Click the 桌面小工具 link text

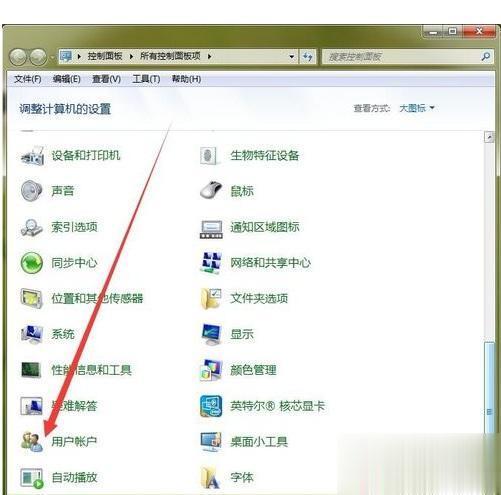coord(259,442)
